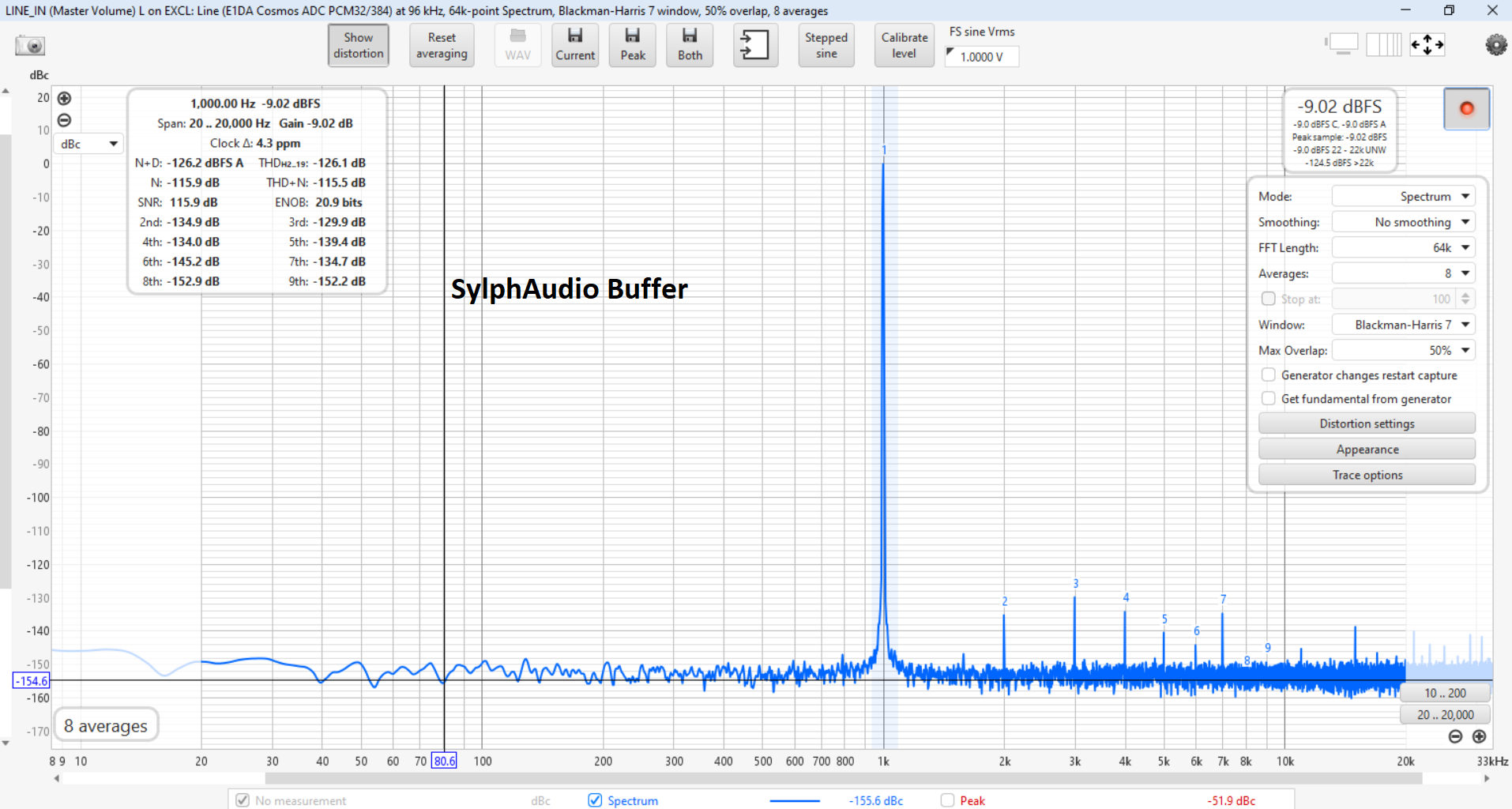Viewport: 1512px width, 809px height.
Task: Open the Averages dropdown
Action: pos(1403,273)
